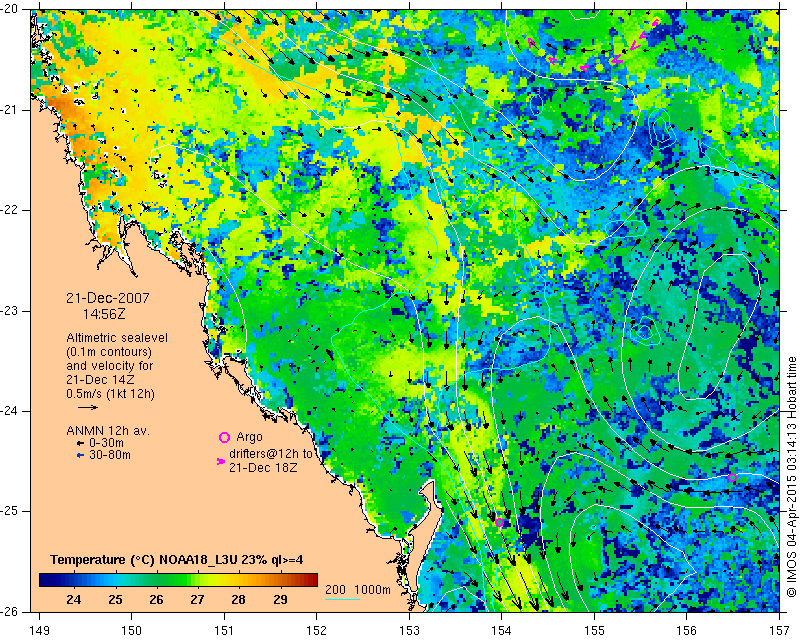This screenshot has width=800, height=640.
Task: Click the 'drifters@12h to' legend text
Action: click(271, 454)
